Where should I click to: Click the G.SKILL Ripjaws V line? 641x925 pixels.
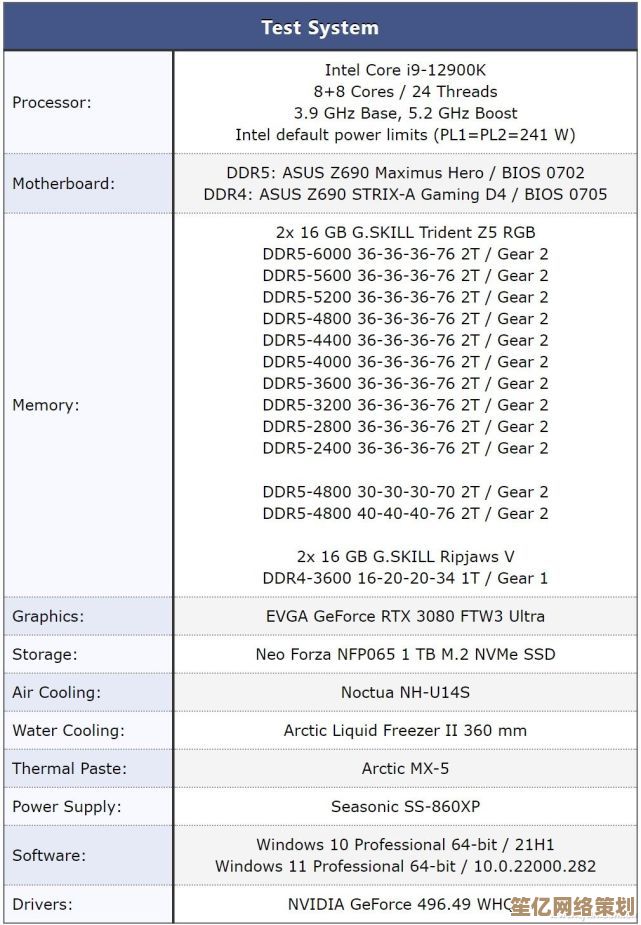click(405, 556)
